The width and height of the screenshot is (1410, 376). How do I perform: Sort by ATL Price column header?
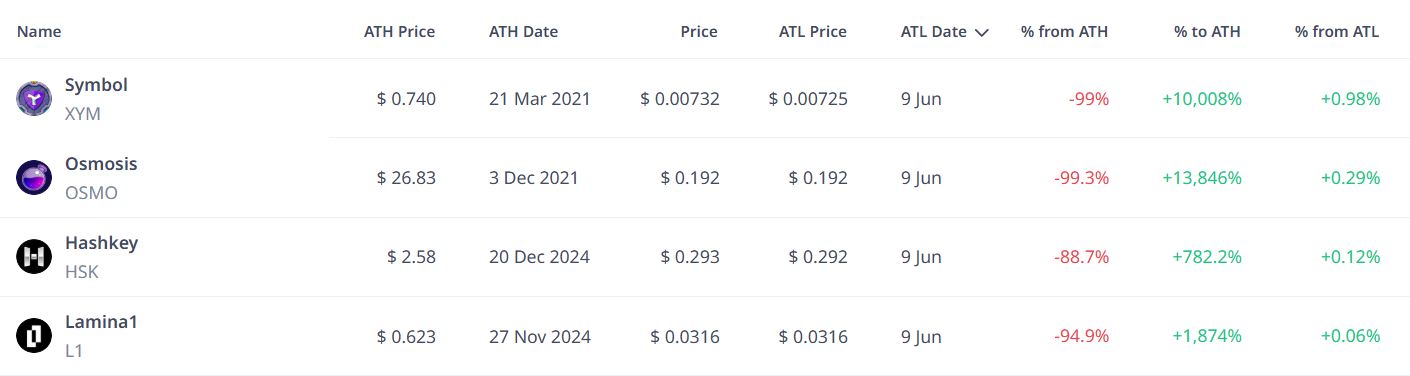pos(812,31)
